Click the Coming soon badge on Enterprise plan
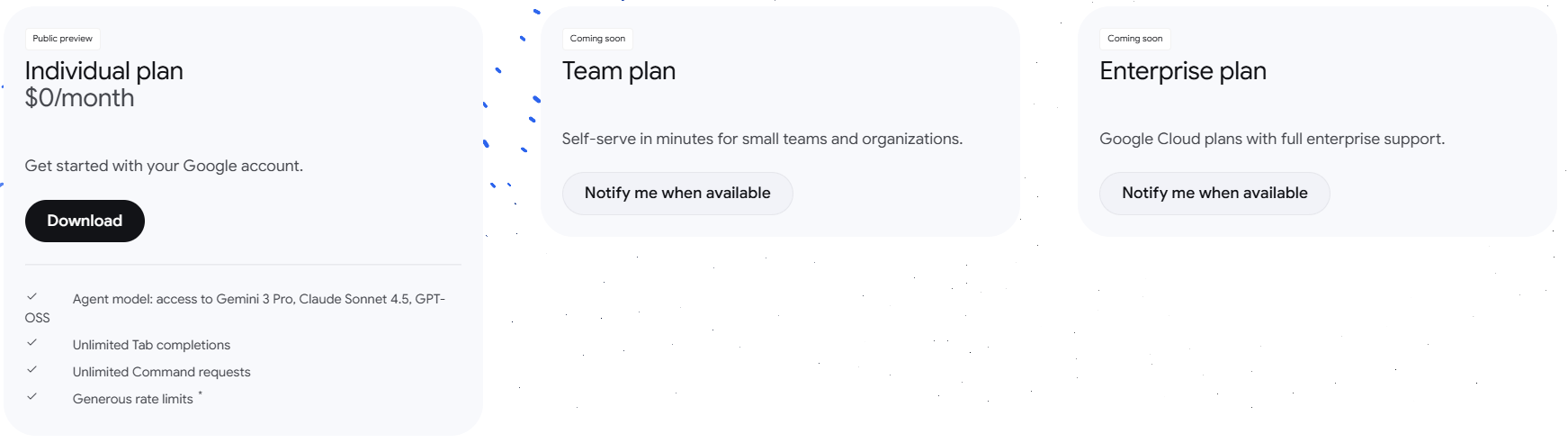 [x=1134, y=39]
